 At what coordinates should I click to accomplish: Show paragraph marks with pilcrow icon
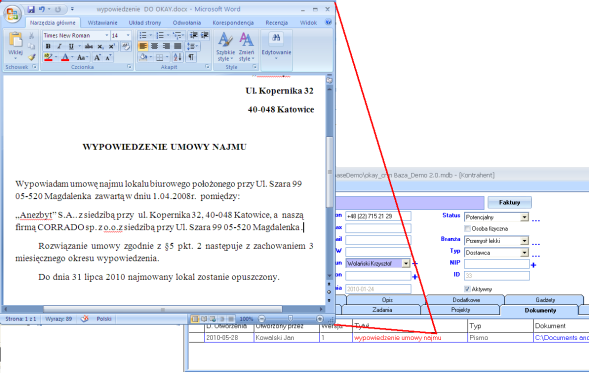pyautogui.click(x=191, y=57)
